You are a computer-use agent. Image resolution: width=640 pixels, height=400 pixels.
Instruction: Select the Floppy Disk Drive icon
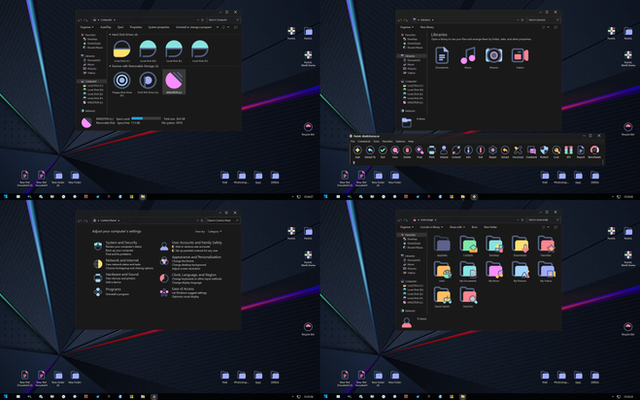tap(122, 80)
